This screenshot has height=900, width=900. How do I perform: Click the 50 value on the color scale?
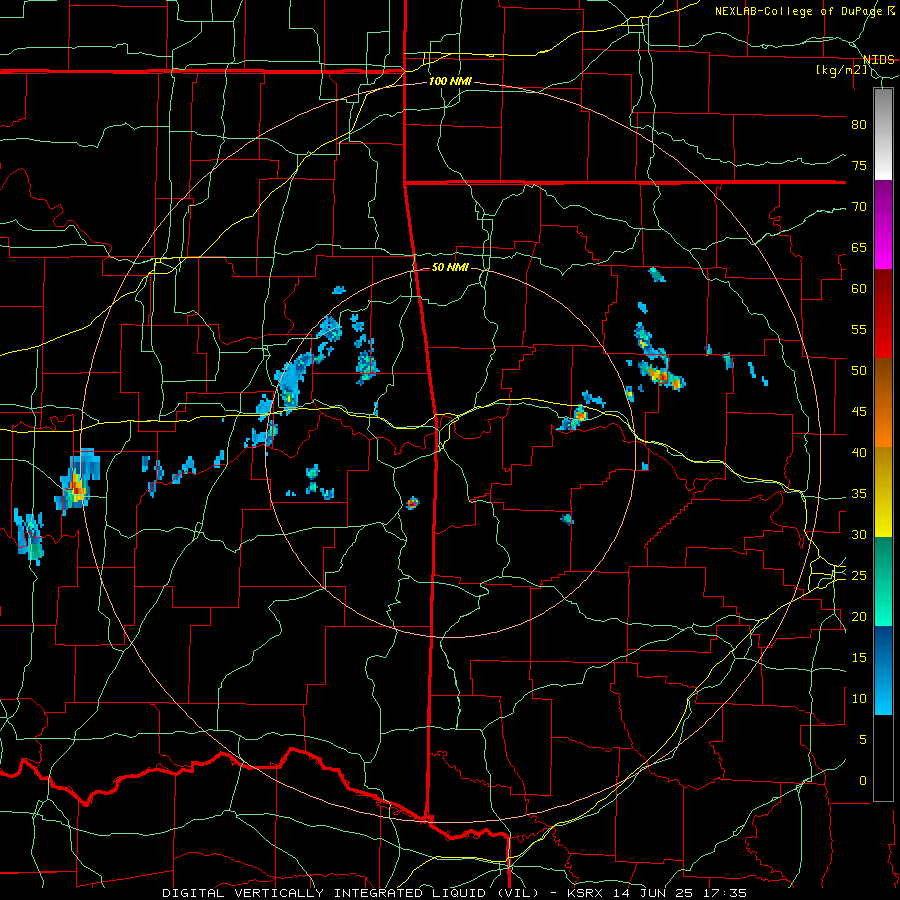click(859, 371)
